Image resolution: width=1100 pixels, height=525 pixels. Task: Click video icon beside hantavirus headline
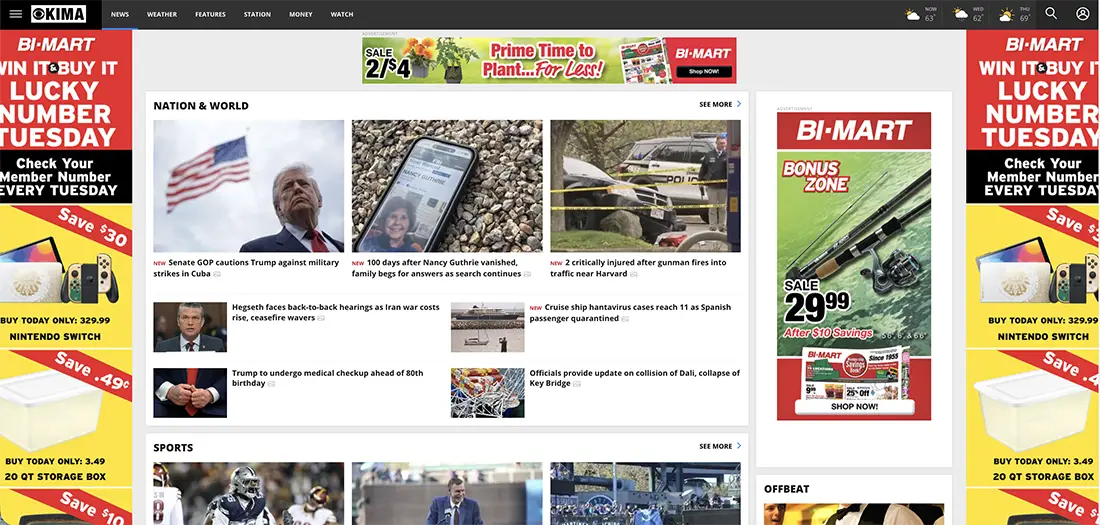pos(625,319)
